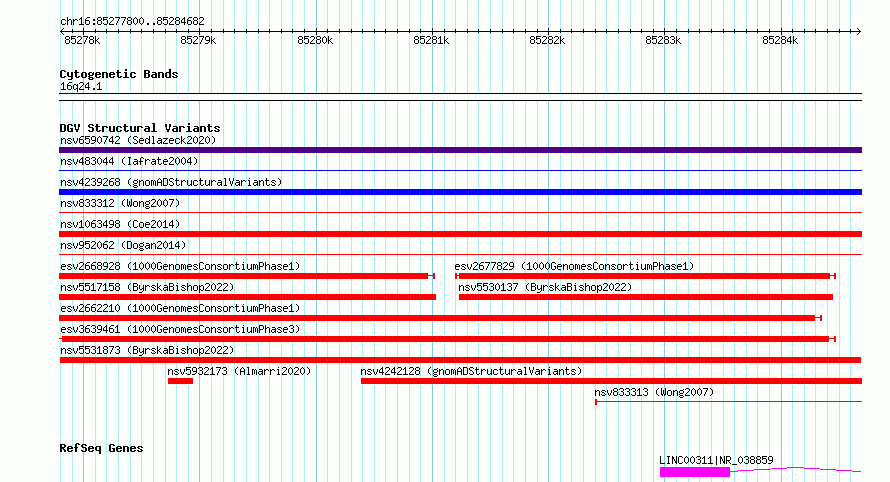Click the LINC00311|NR_038859 gene label

[716, 460]
